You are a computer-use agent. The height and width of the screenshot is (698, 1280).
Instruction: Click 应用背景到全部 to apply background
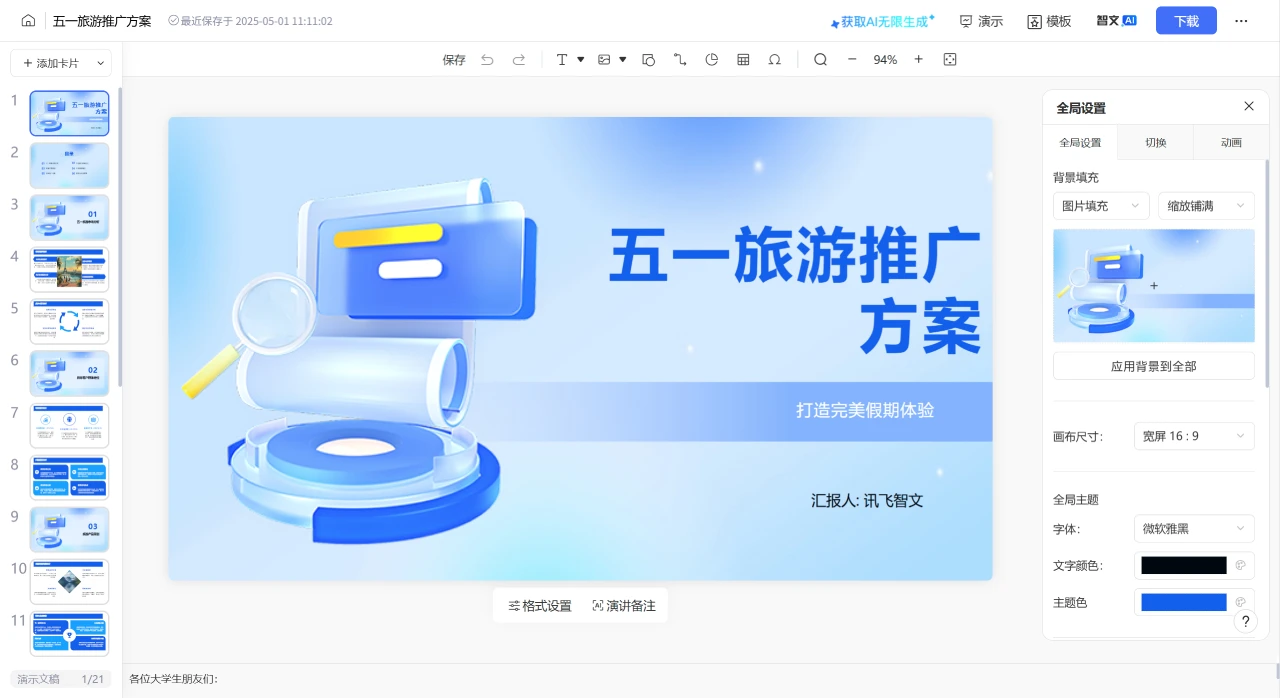click(x=1153, y=366)
